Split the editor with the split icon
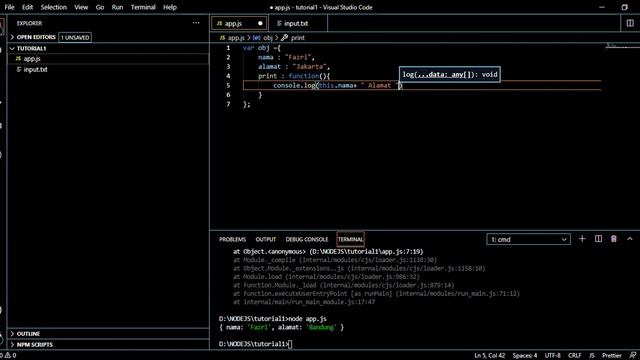This screenshot has height=360, width=640. (630, 23)
